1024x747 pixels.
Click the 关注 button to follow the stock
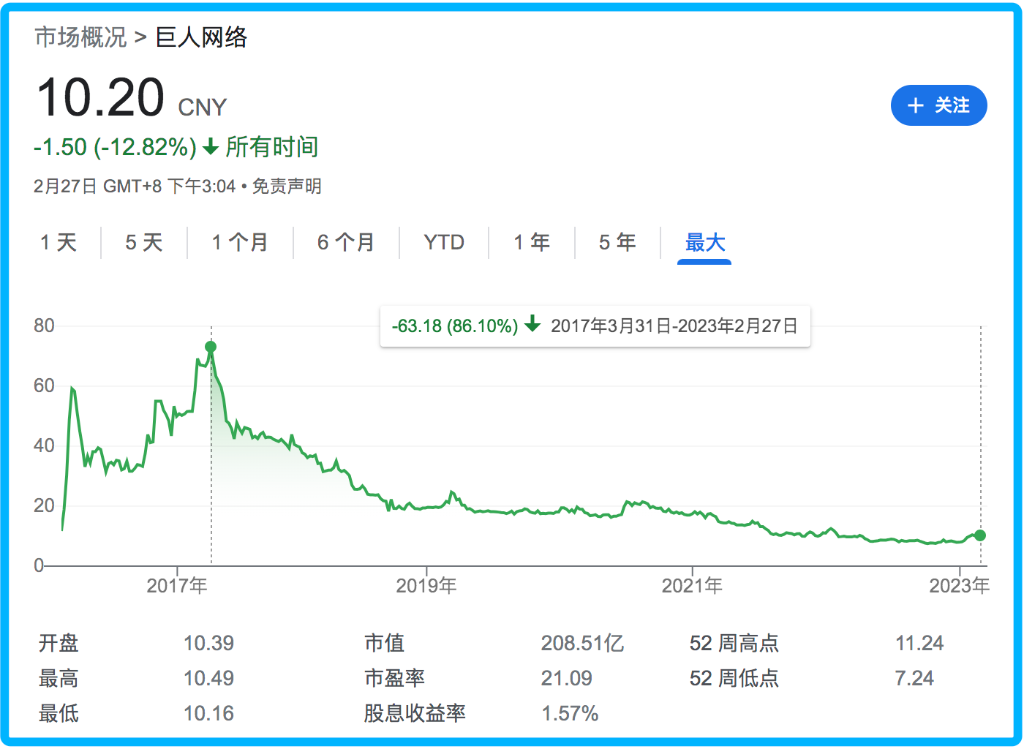pos(938,105)
